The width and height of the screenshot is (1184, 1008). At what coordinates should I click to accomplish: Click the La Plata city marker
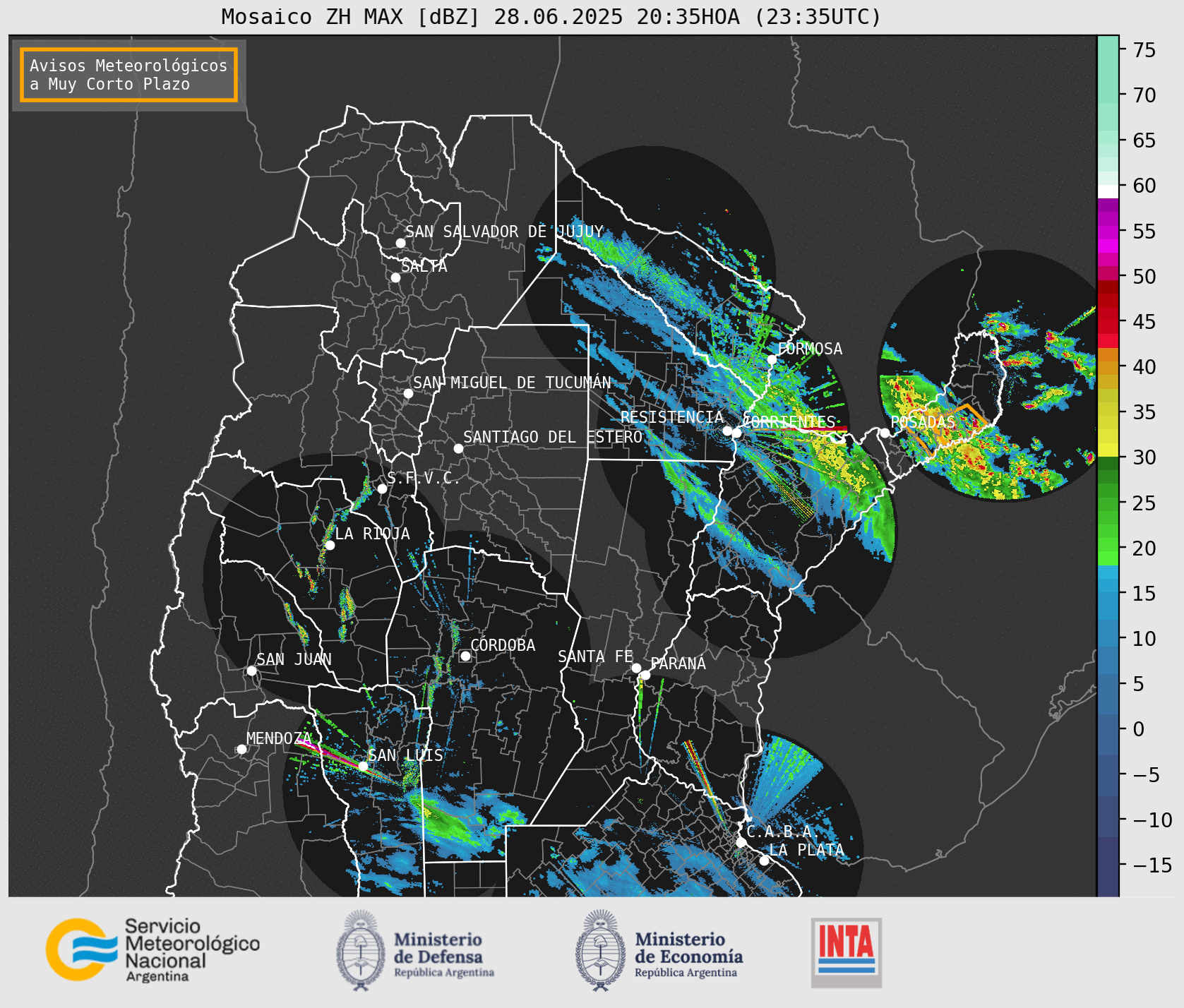click(764, 860)
